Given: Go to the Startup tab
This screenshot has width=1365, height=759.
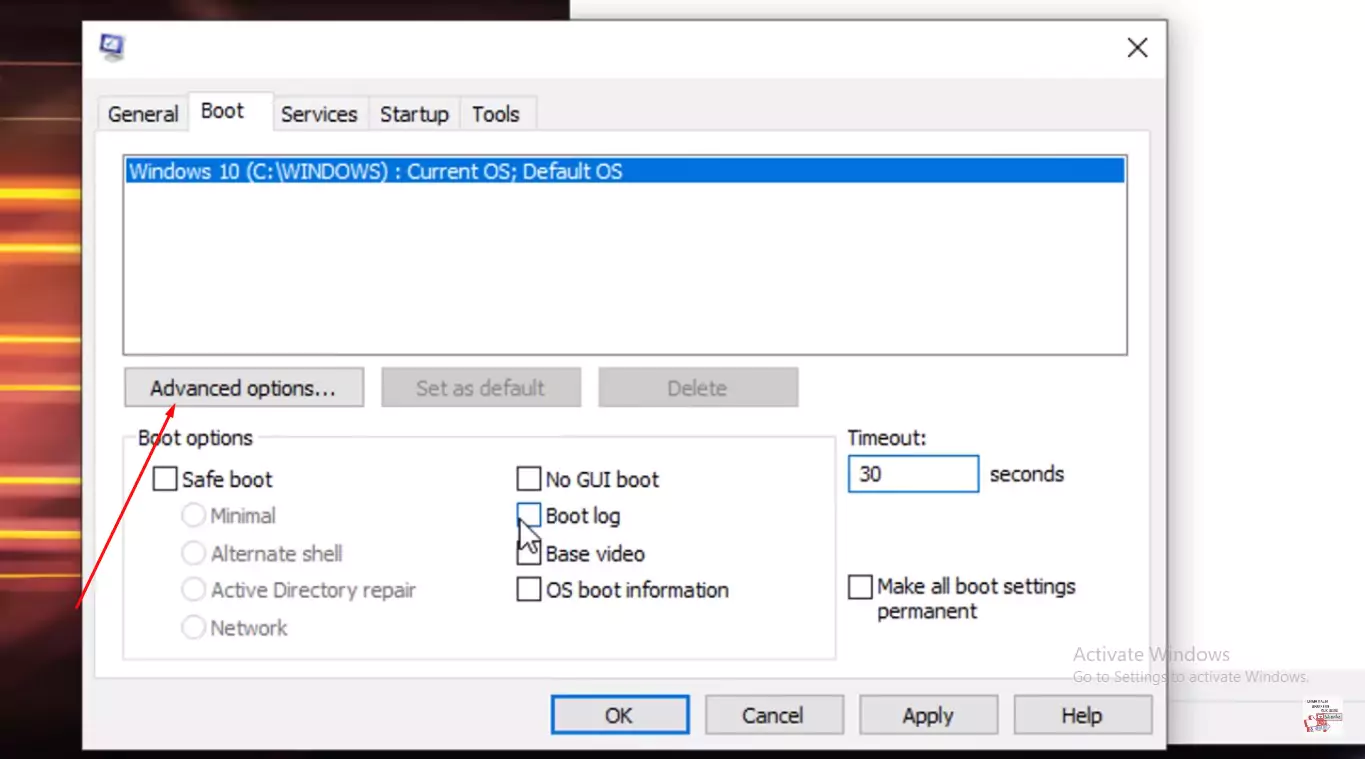Looking at the screenshot, I should click(414, 114).
